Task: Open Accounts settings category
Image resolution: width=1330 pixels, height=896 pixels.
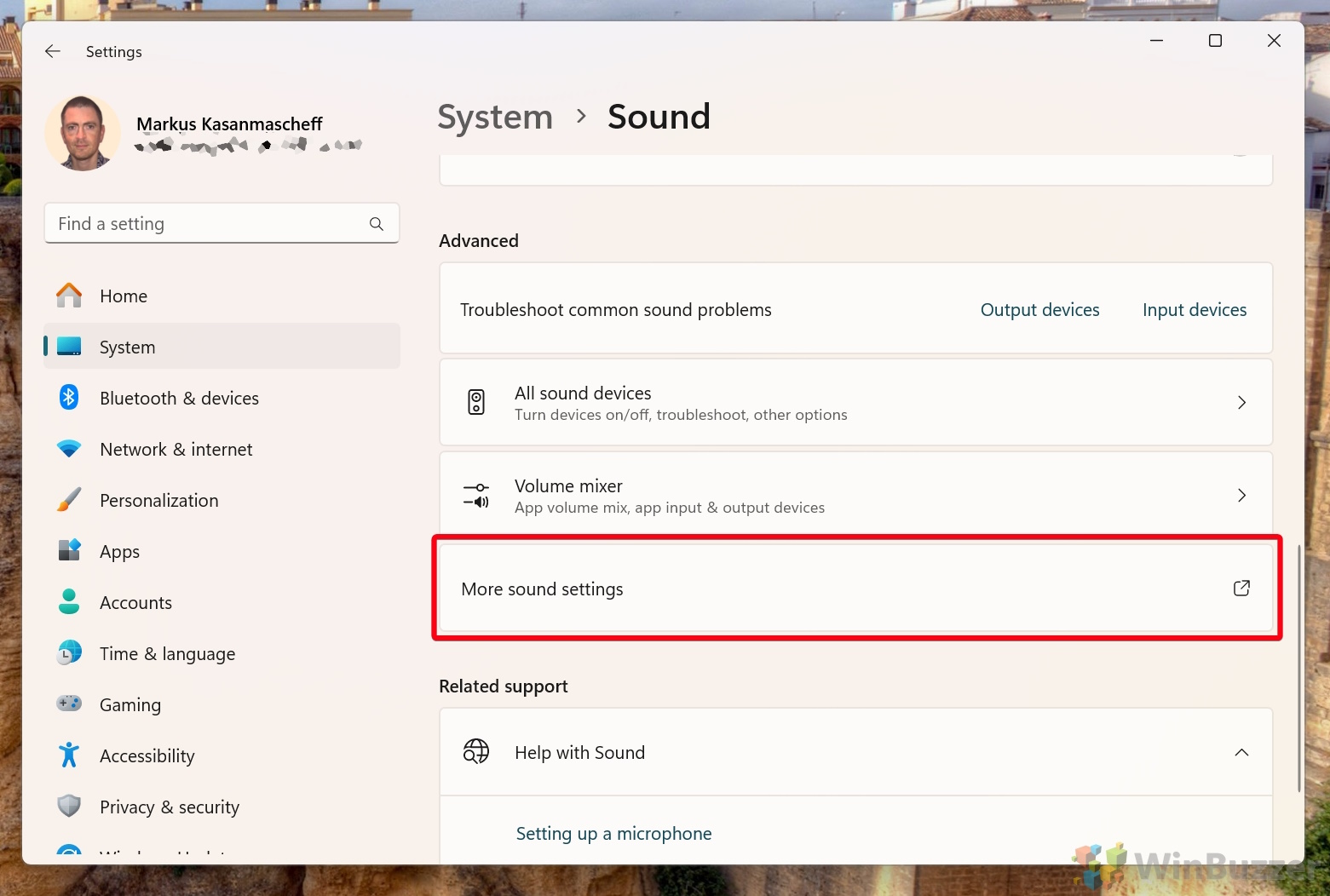Action: tap(135, 603)
